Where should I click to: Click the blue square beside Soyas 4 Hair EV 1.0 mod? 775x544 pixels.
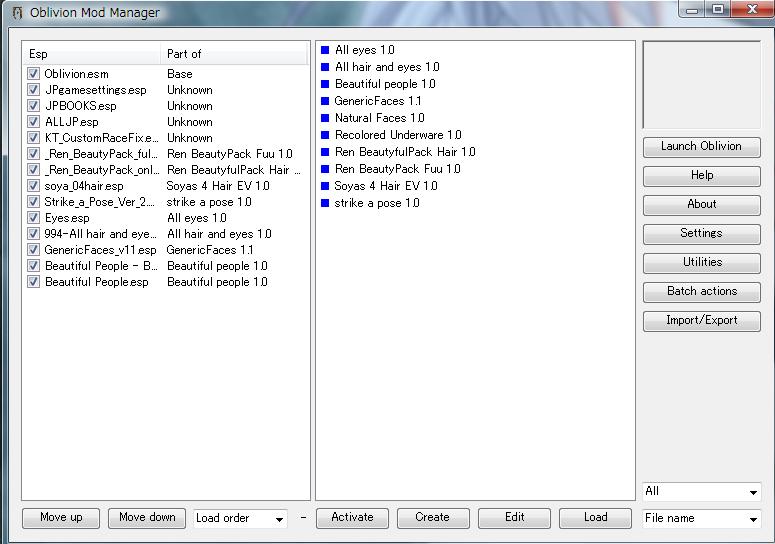[x=325, y=186]
